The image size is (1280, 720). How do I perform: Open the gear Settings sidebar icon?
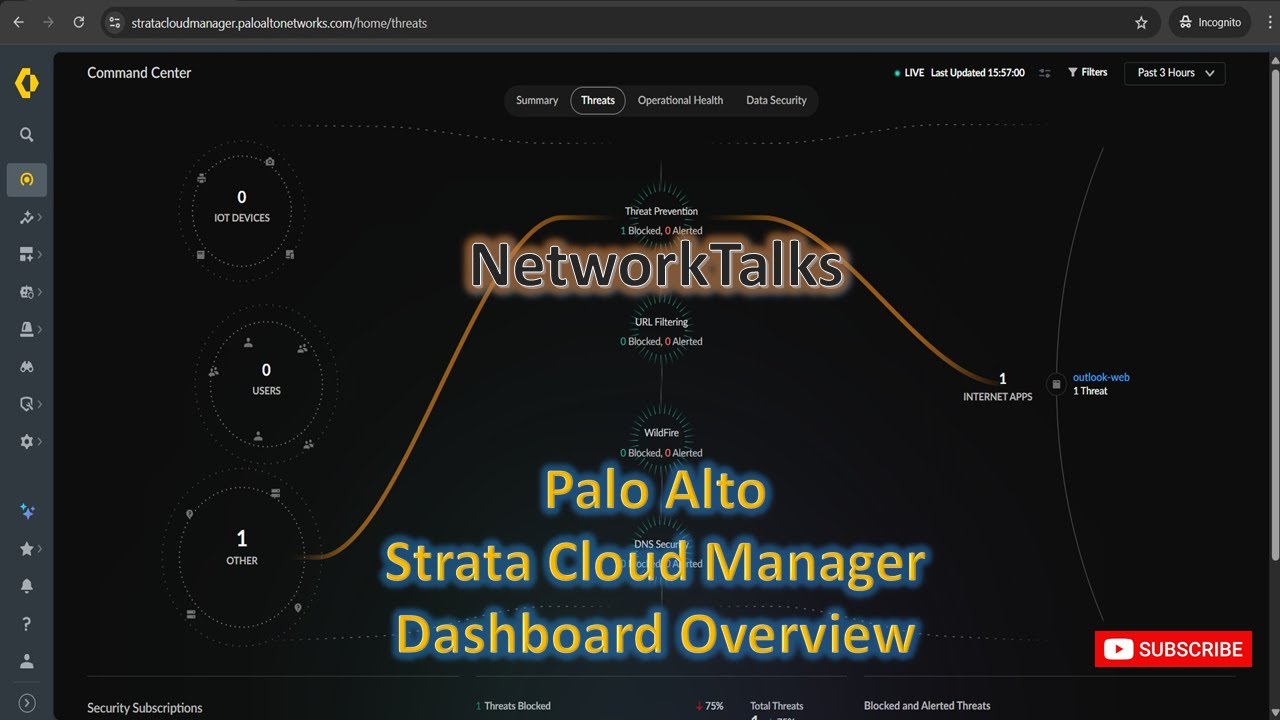(27, 441)
